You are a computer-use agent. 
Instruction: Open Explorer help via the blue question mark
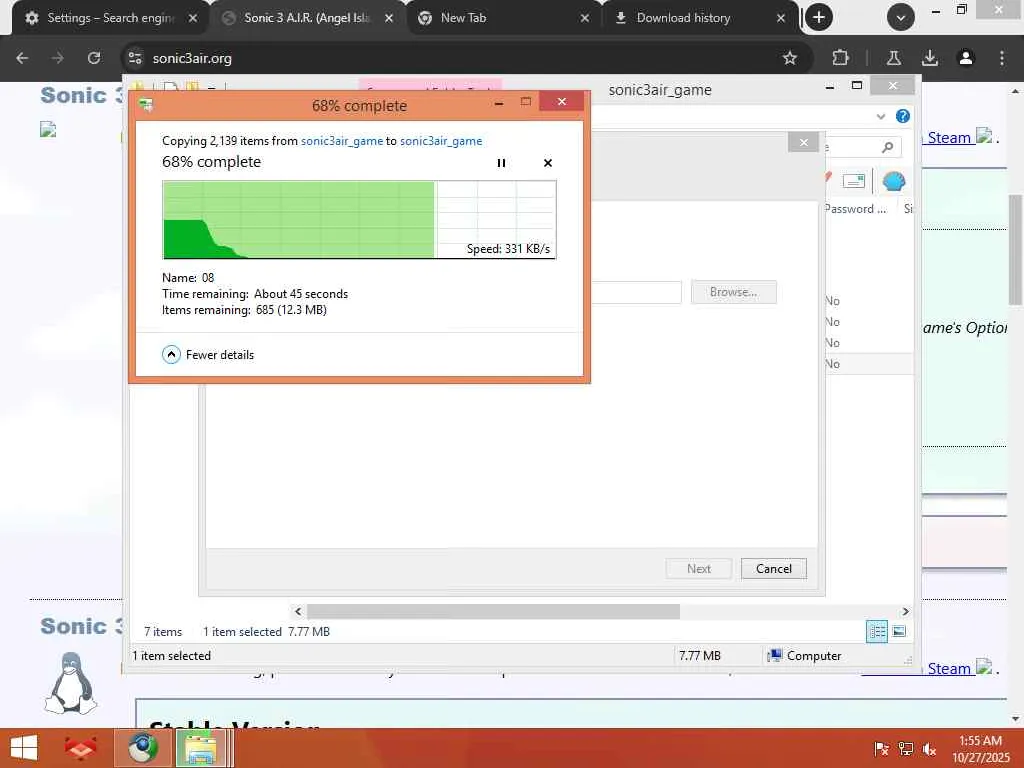click(x=903, y=116)
